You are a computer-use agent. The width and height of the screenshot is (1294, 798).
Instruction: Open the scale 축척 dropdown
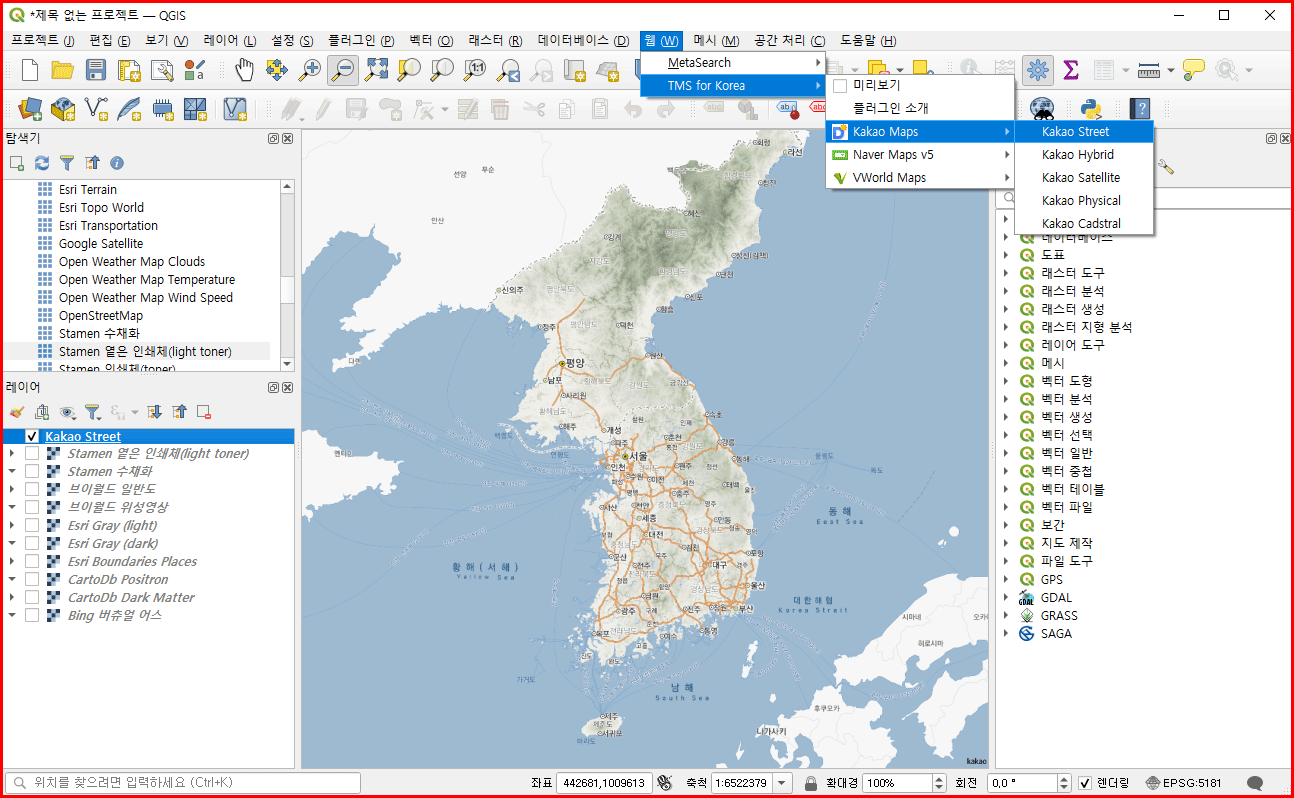coord(782,783)
